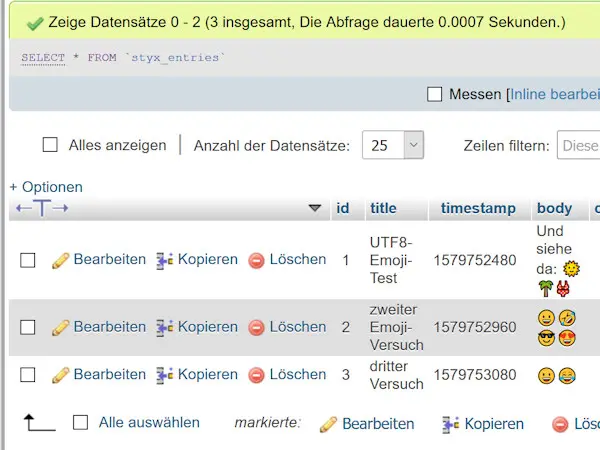600x450 pixels.
Task: Click the Zeilen filtern input field
Action: tap(580, 145)
